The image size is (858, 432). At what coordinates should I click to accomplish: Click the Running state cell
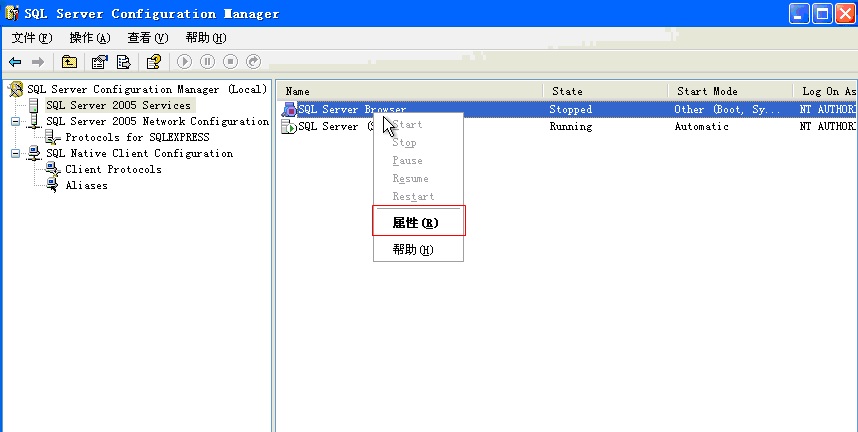tap(571, 126)
